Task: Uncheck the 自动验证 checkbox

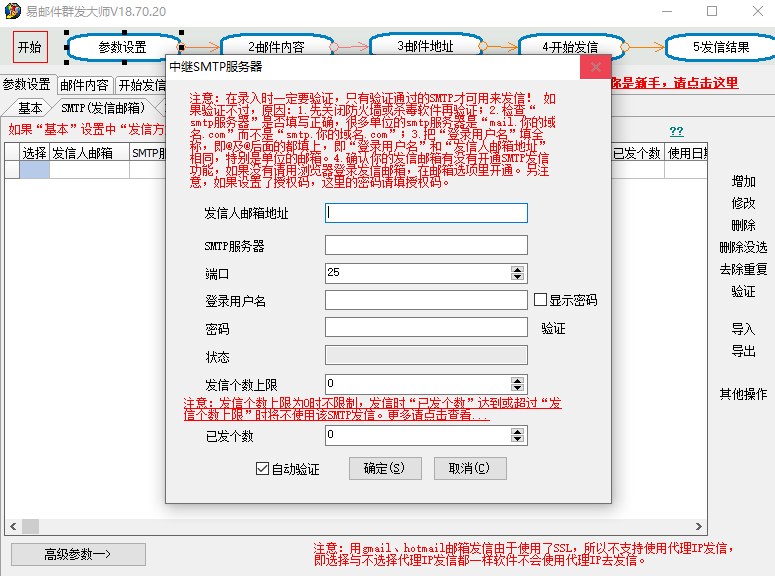Action: 262,468
